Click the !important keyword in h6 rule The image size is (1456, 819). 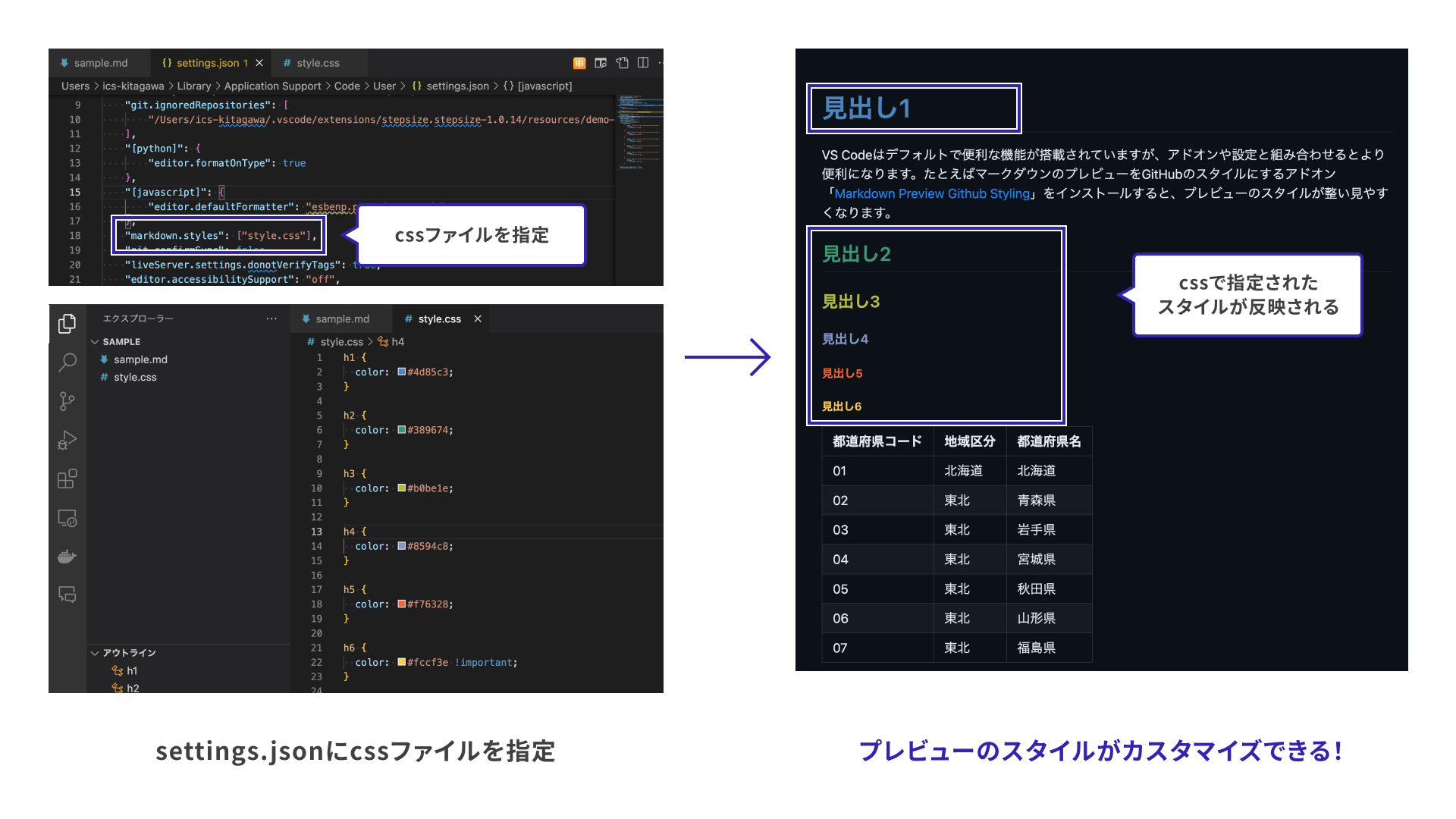(x=484, y=662)
